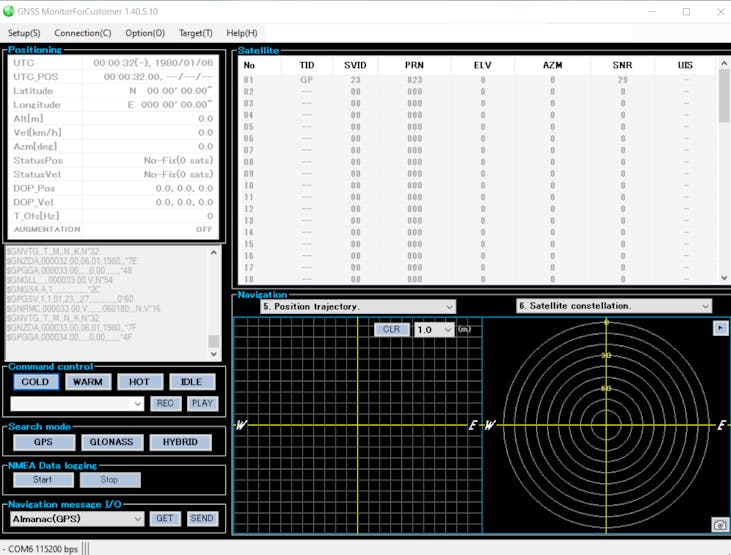Click the GNSS Monitor app icon in title bar
The height and width of the screenshot is (555, 731).
pos(9,11)
